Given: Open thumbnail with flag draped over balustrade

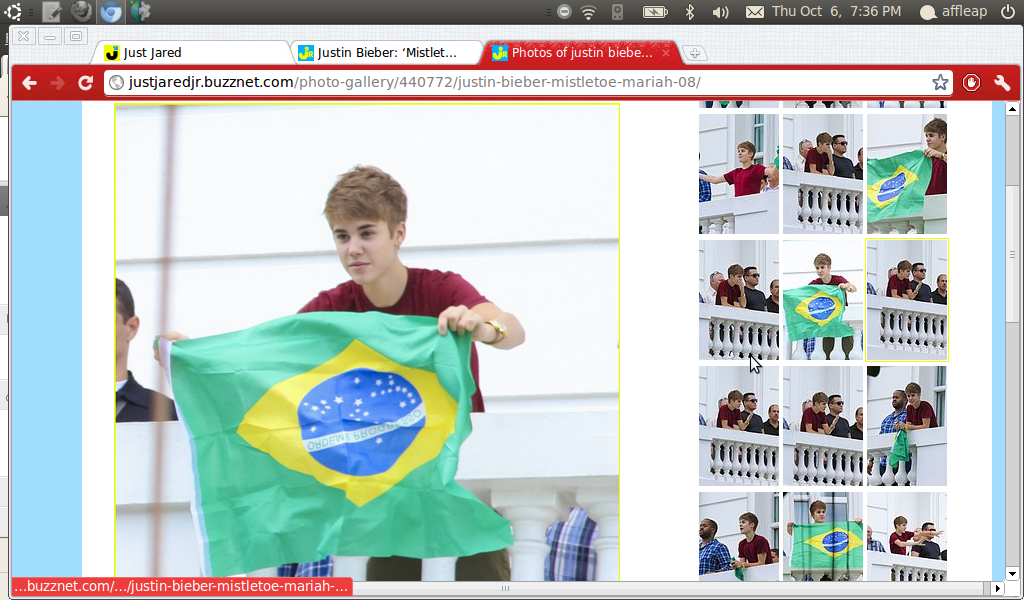Looking at the screenshot, I should pyautogui.click(x=823, y=300).
